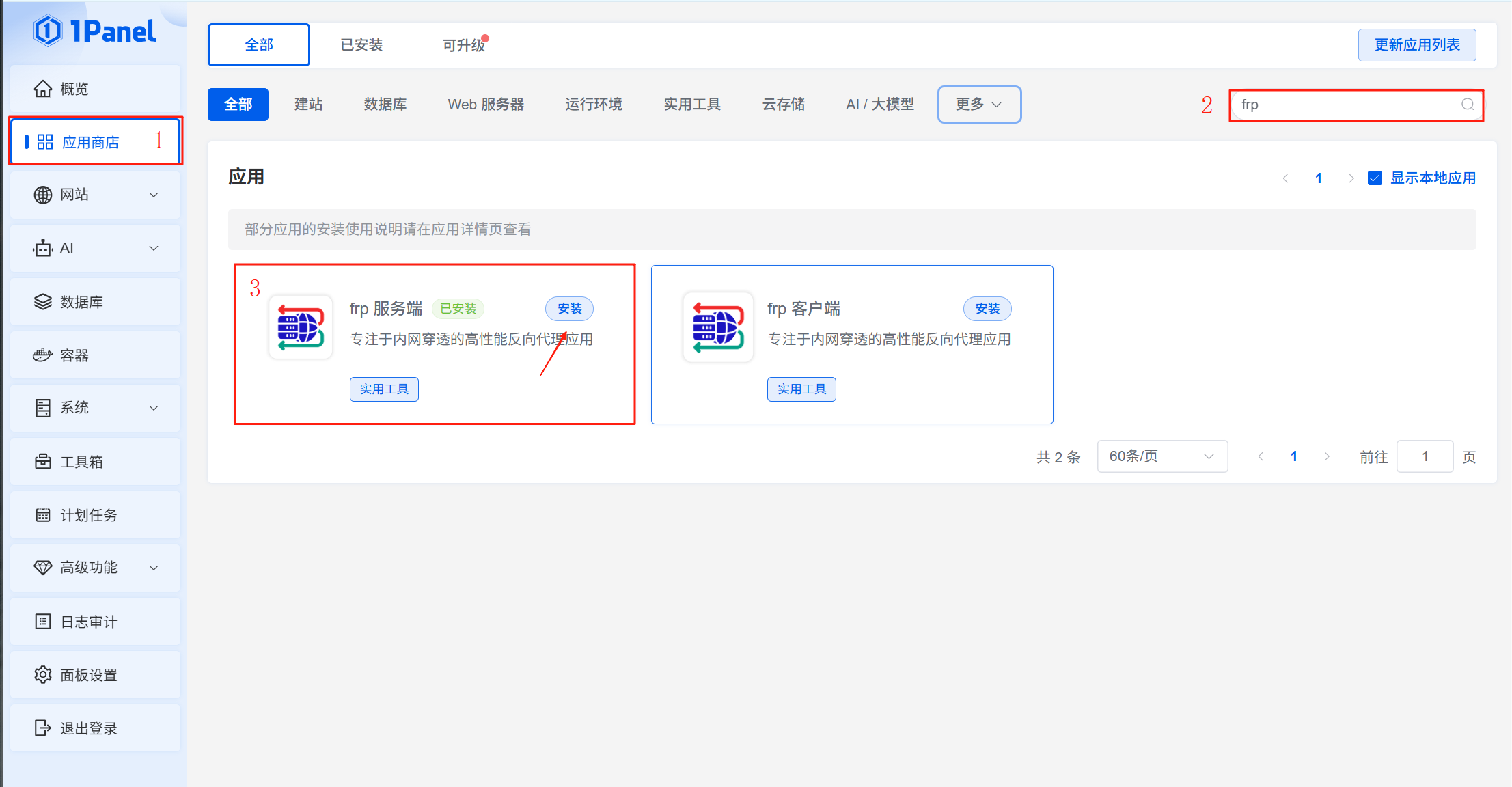Open 计划任务 scheduled tasks calendar icon
This screenshot has height=787, width=1512.
[43, 515]
